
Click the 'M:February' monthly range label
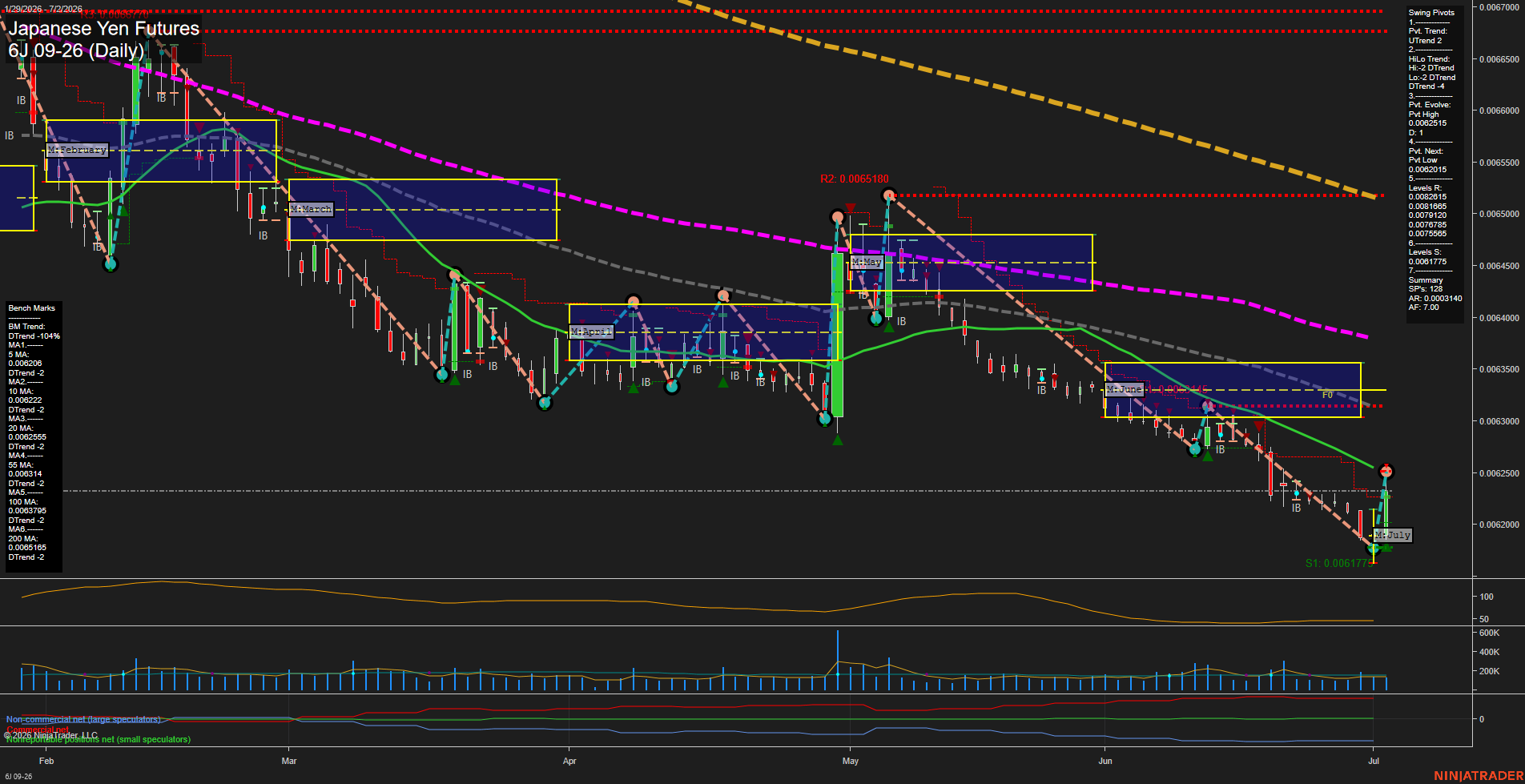(x=77, y=150)
